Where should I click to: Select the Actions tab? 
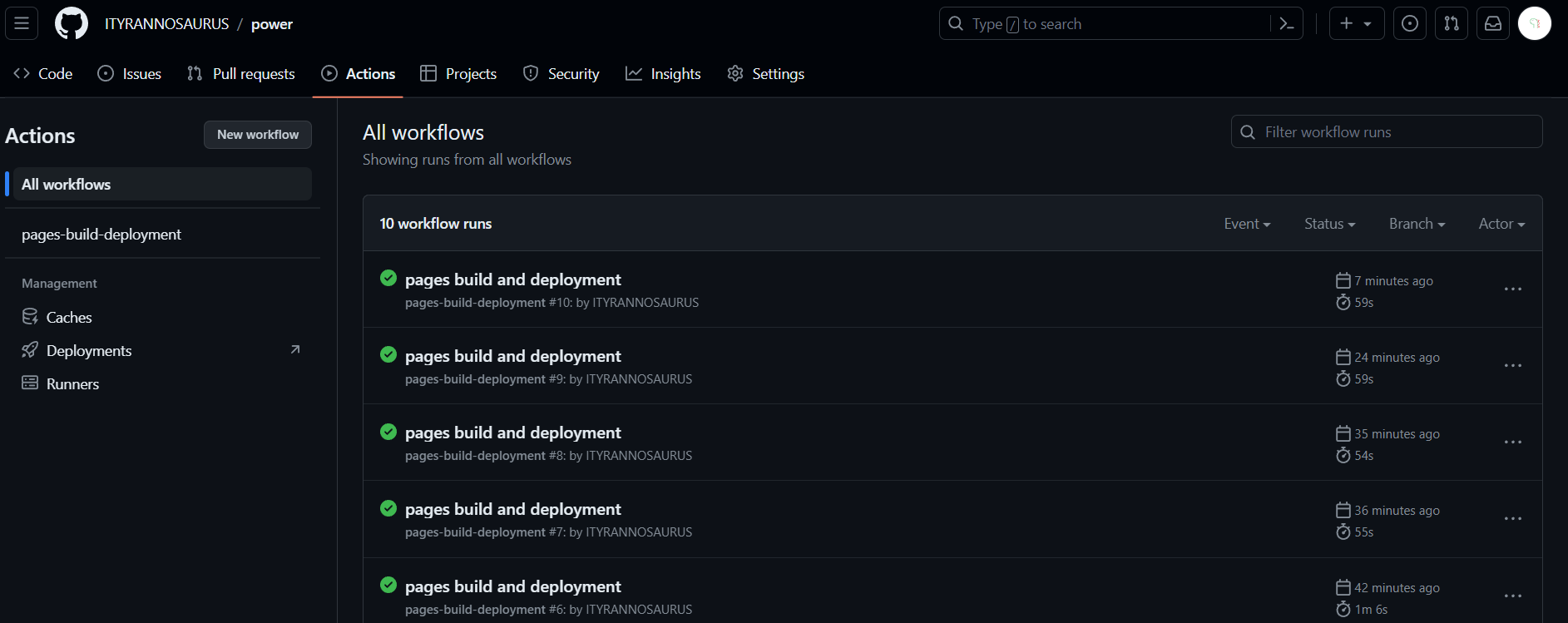358,73
